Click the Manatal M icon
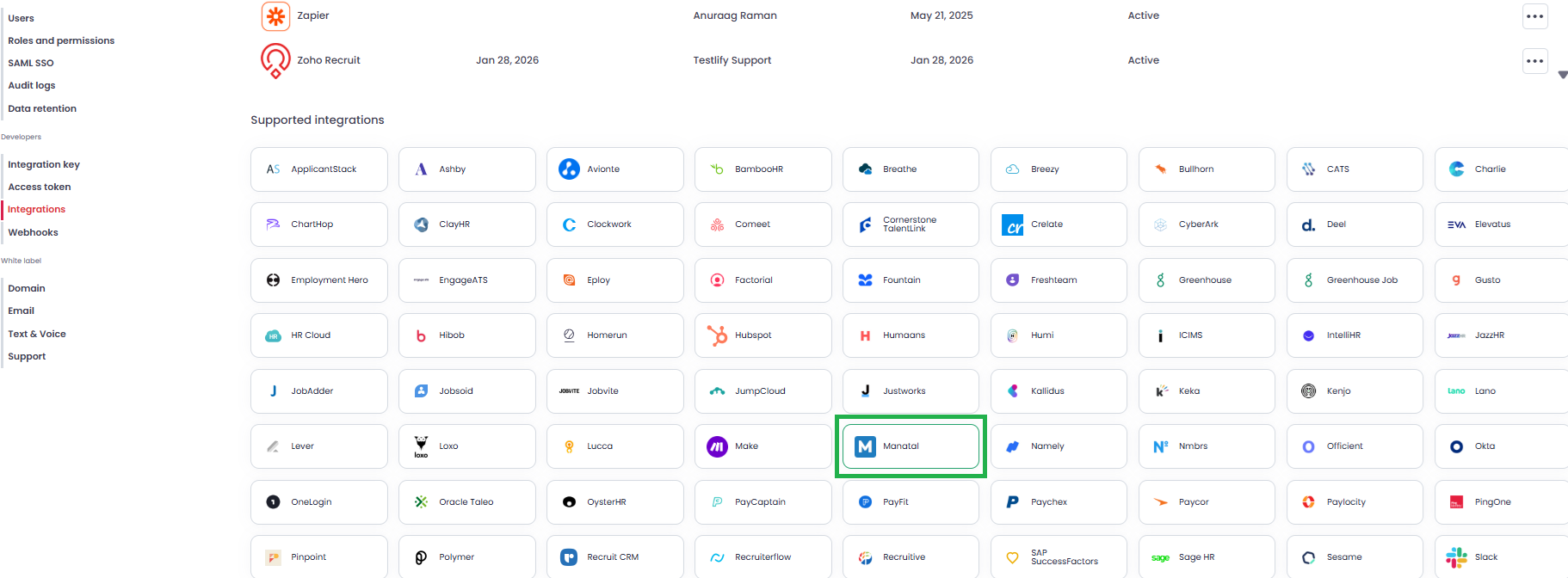 coord(865,446)
